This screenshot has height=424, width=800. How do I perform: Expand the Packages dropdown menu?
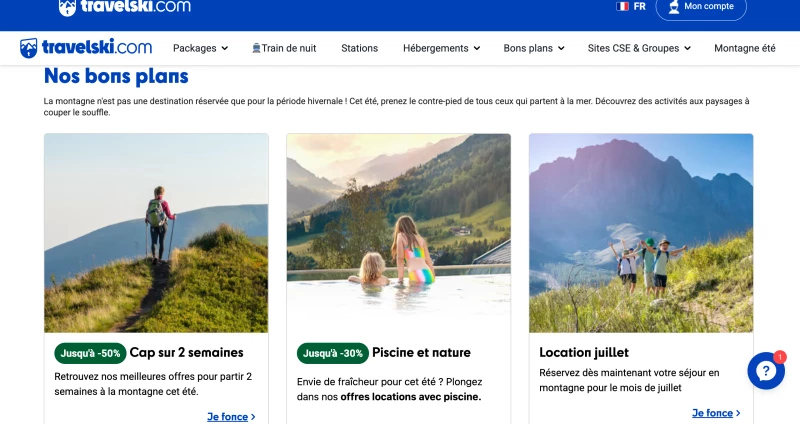(x=200, y=48)
